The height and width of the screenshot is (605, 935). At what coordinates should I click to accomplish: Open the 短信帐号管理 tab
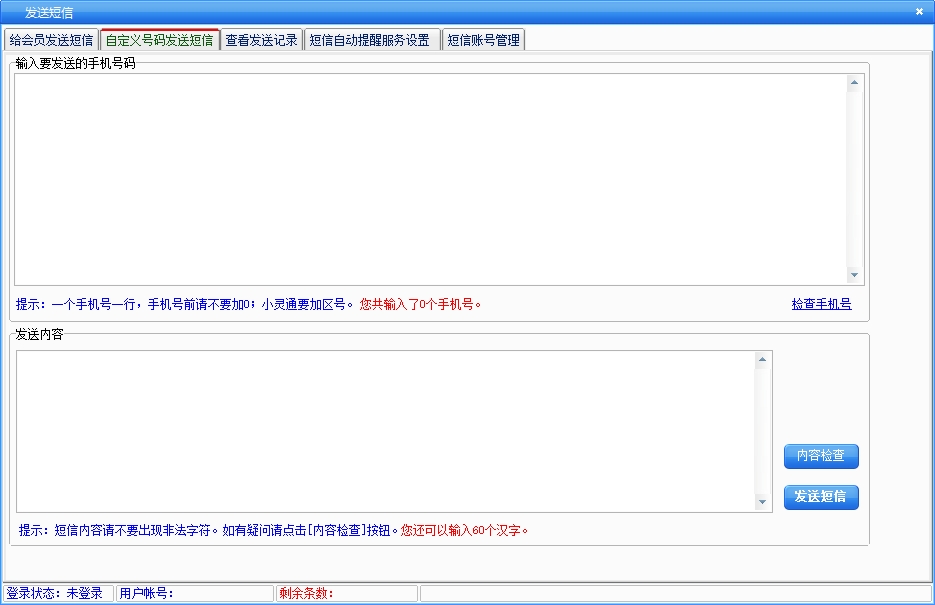pos(483,40)
